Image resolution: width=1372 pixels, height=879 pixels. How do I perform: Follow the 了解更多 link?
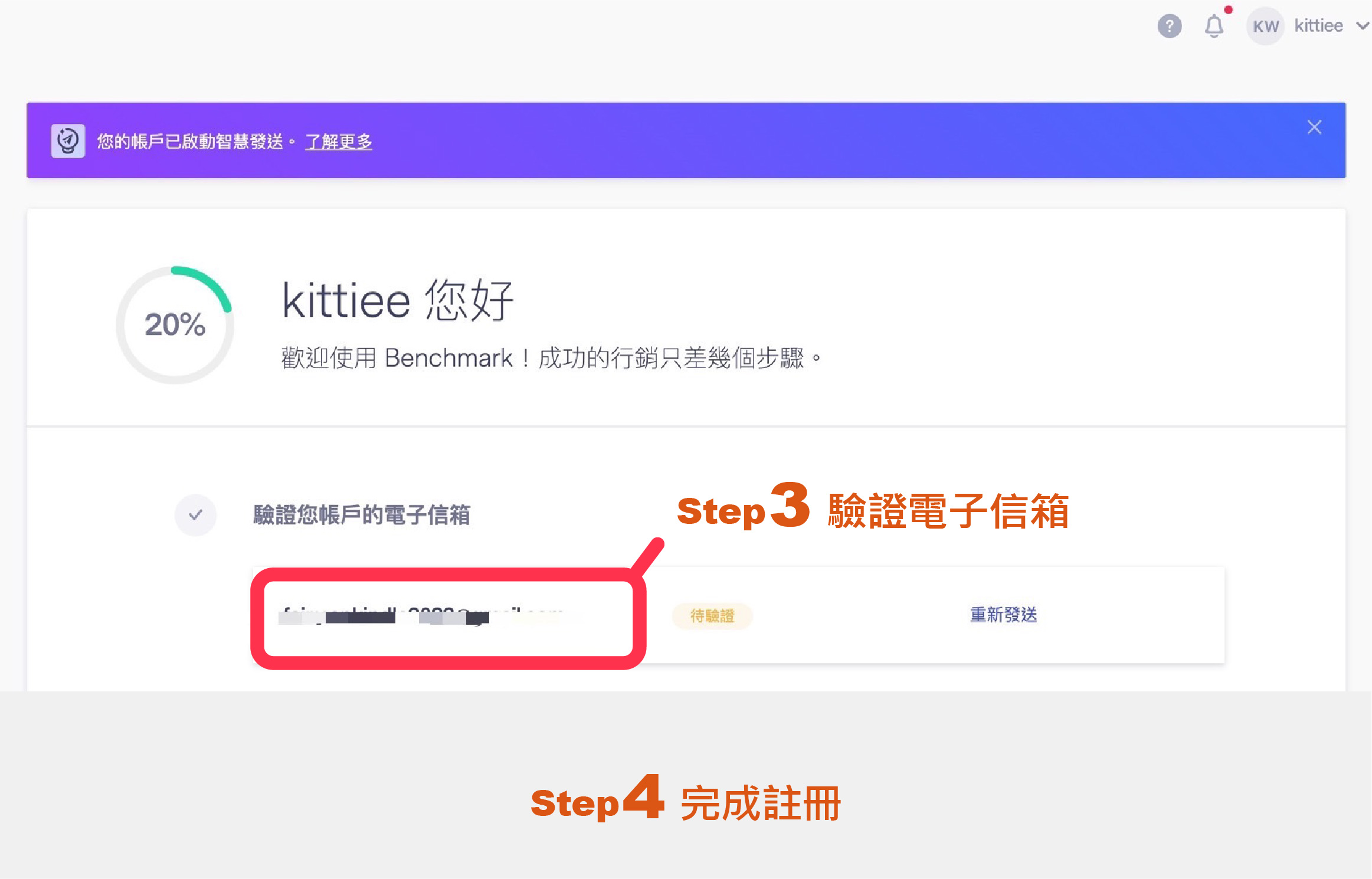pos(338,142)
